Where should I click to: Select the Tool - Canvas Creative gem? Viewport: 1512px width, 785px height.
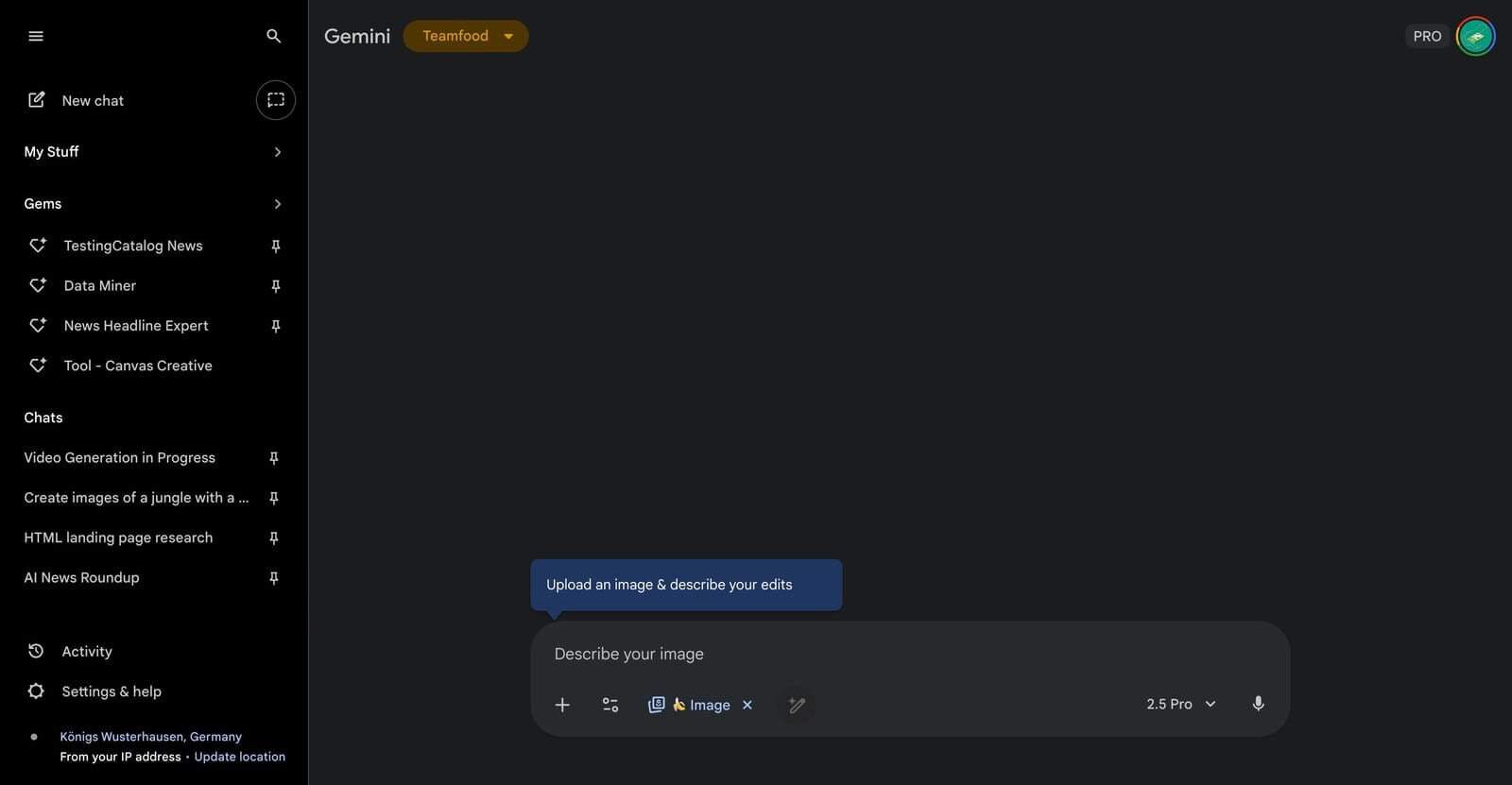(x=138, y=366)
